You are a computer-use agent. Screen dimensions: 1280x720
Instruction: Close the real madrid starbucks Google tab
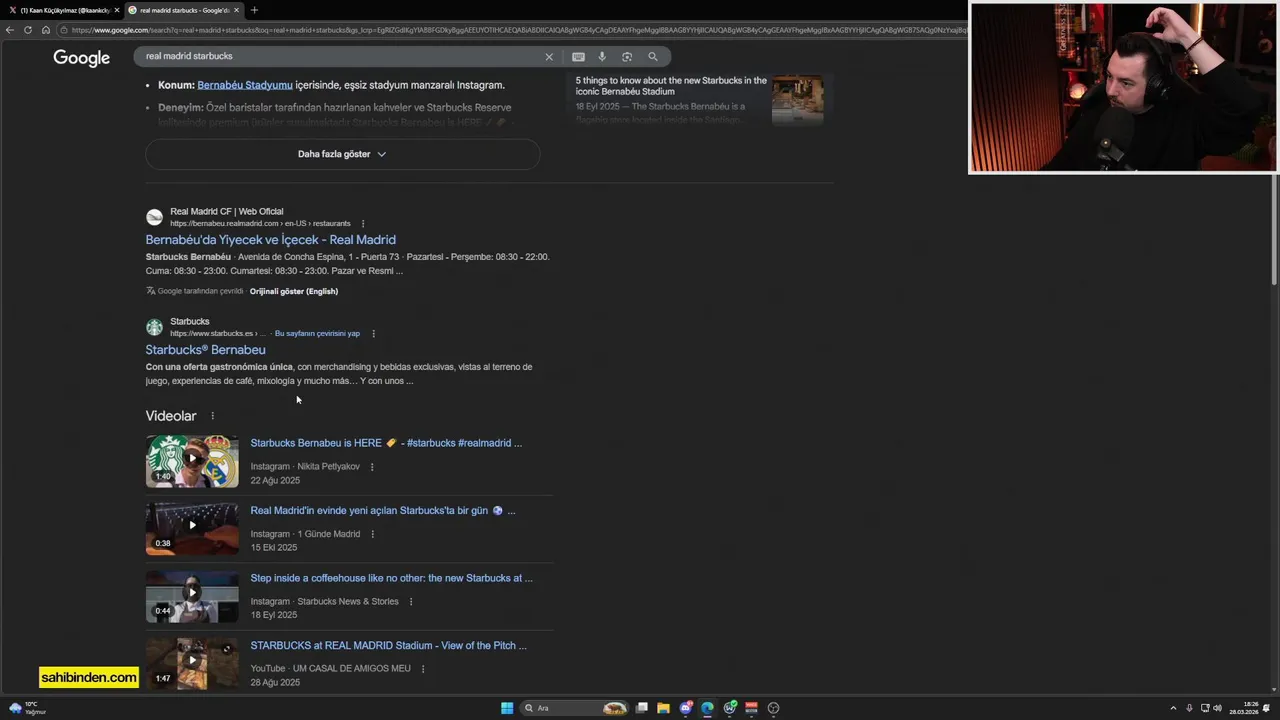coord(237,10)
